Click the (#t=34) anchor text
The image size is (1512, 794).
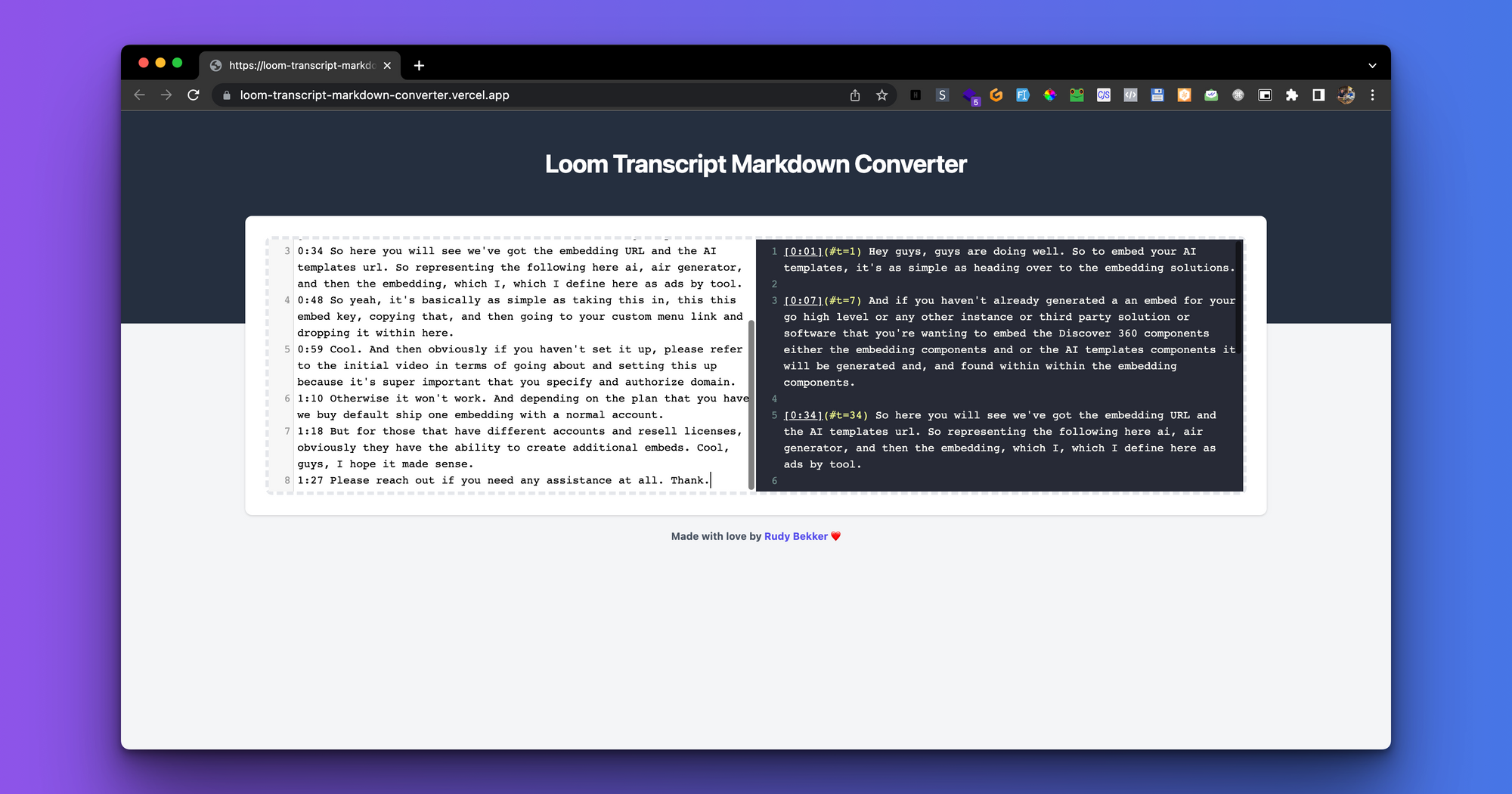tap(846, 416)
